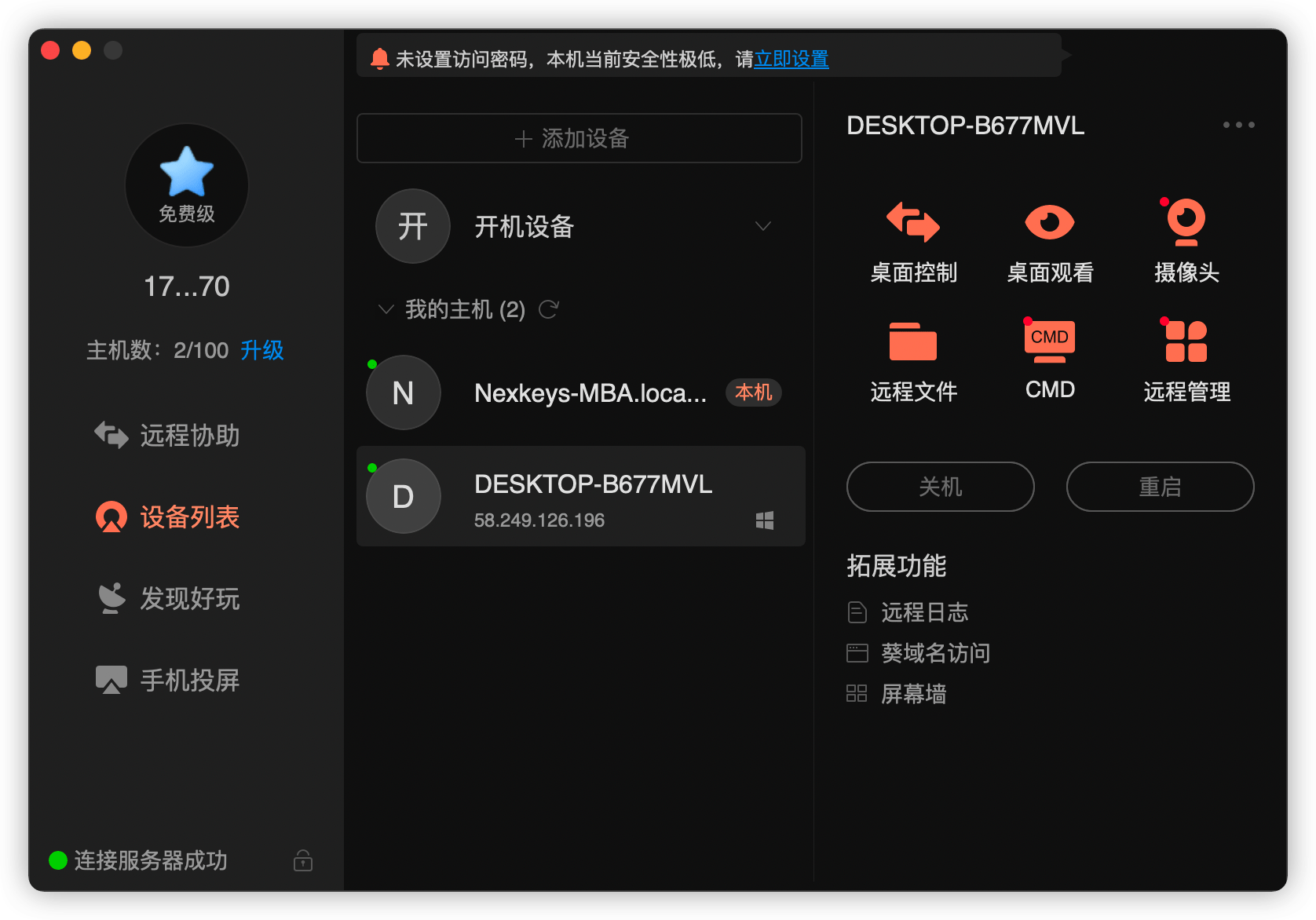The height and width of the screenshot is (920, 1316).
Task: Click the 关机 shutdown button
Action: 941,487
